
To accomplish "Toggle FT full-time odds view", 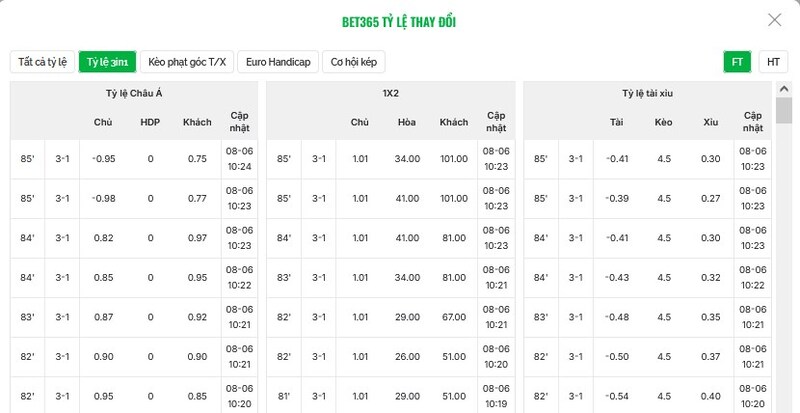I will click(x=737, y=62).
